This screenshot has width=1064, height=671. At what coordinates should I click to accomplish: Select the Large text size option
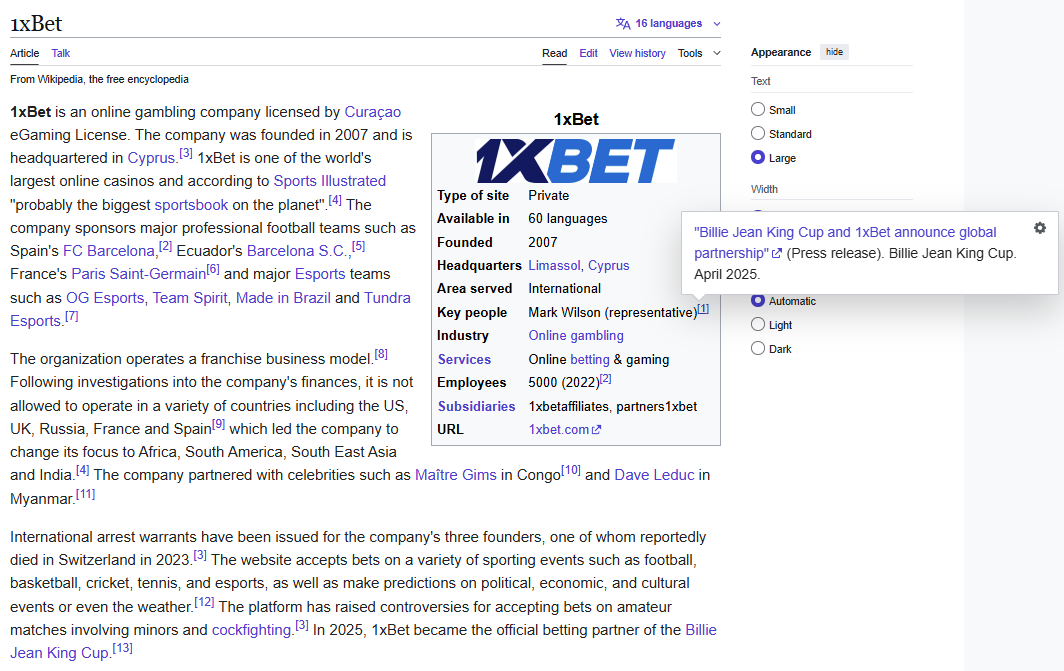[x=758, y=157]
